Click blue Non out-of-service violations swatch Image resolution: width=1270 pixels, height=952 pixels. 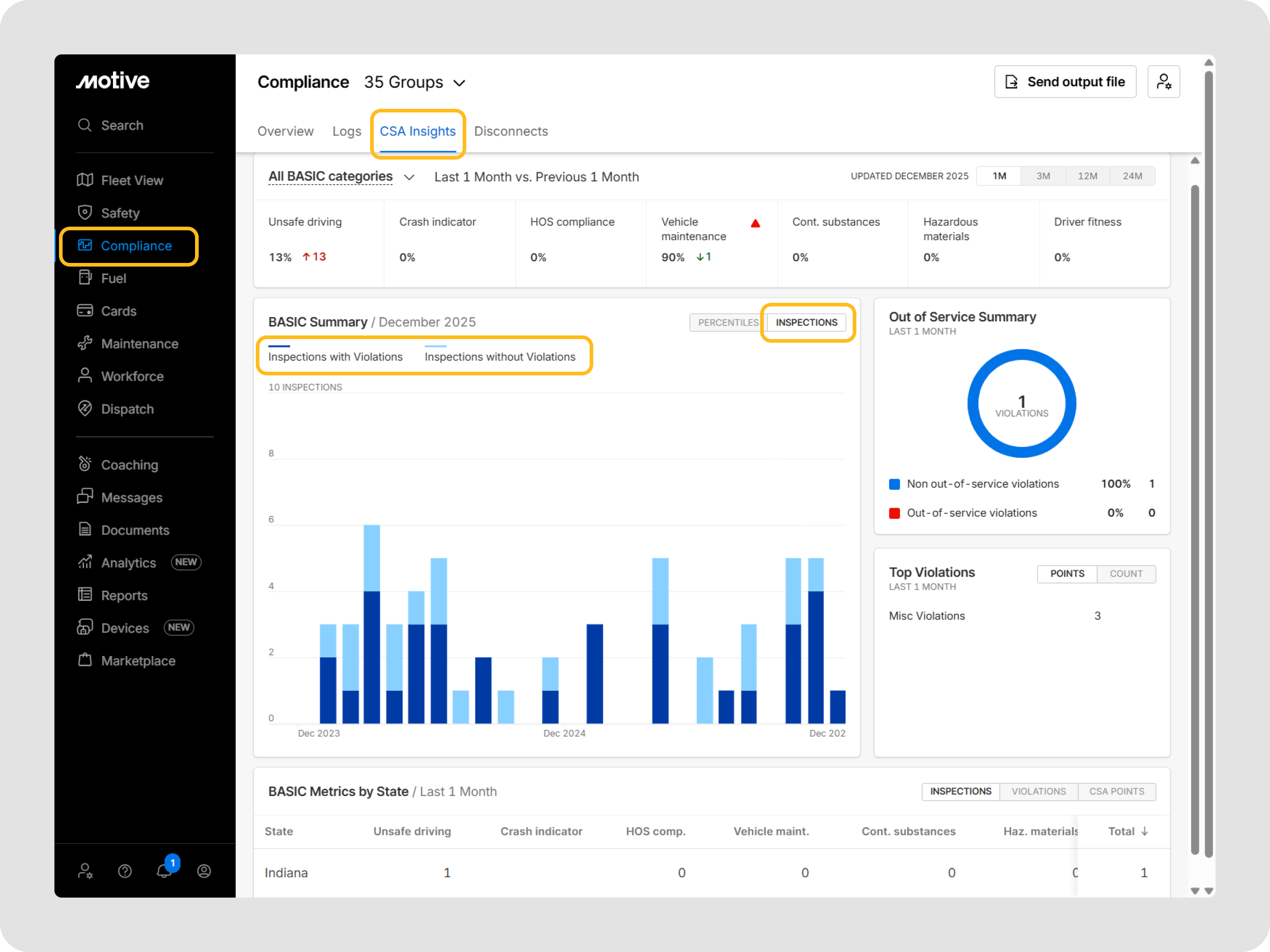click(x=894, y=484)
